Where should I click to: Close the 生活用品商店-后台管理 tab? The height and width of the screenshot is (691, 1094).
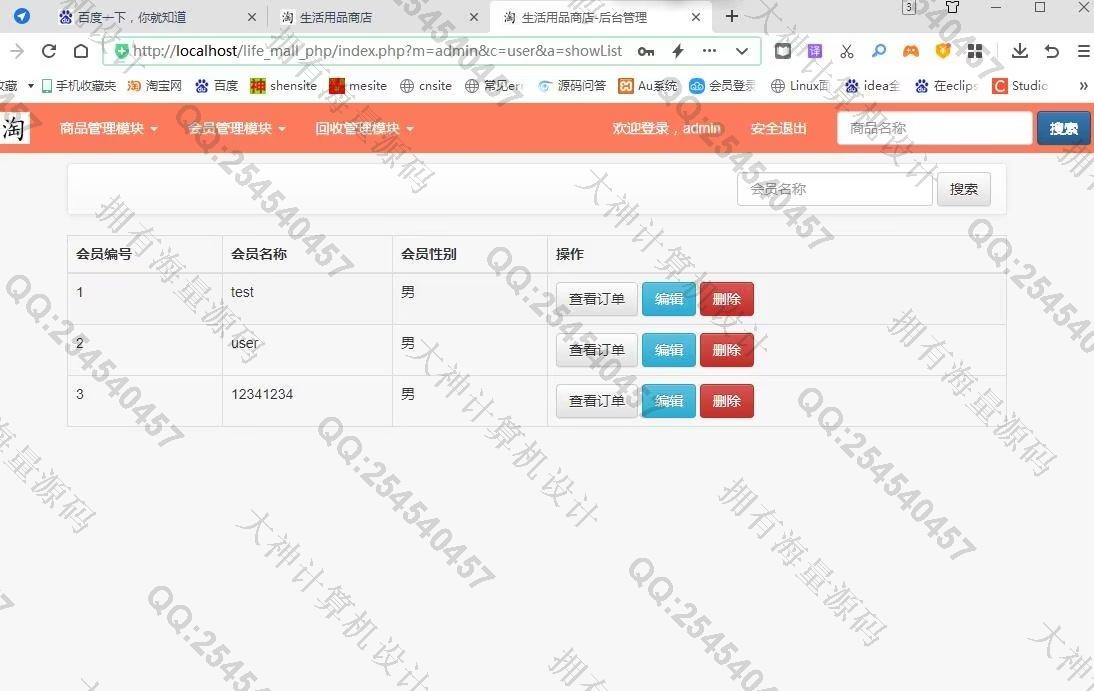(x=696, y=17)
